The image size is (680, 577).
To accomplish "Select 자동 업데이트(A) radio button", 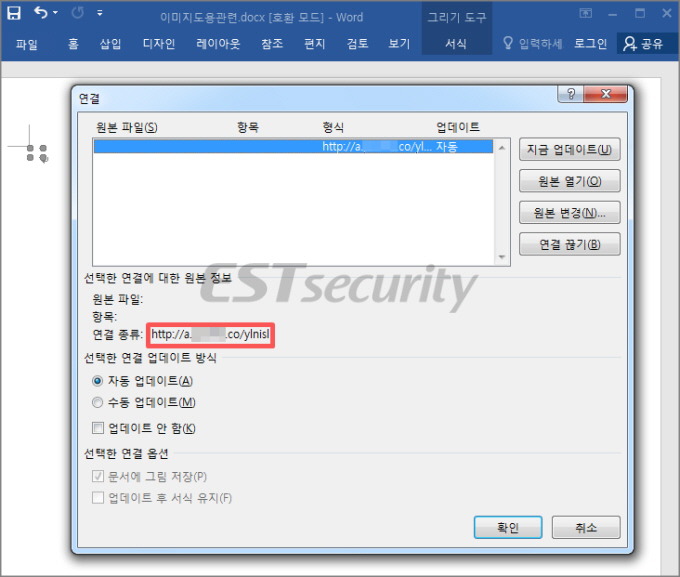I will [x=98, y=381].
